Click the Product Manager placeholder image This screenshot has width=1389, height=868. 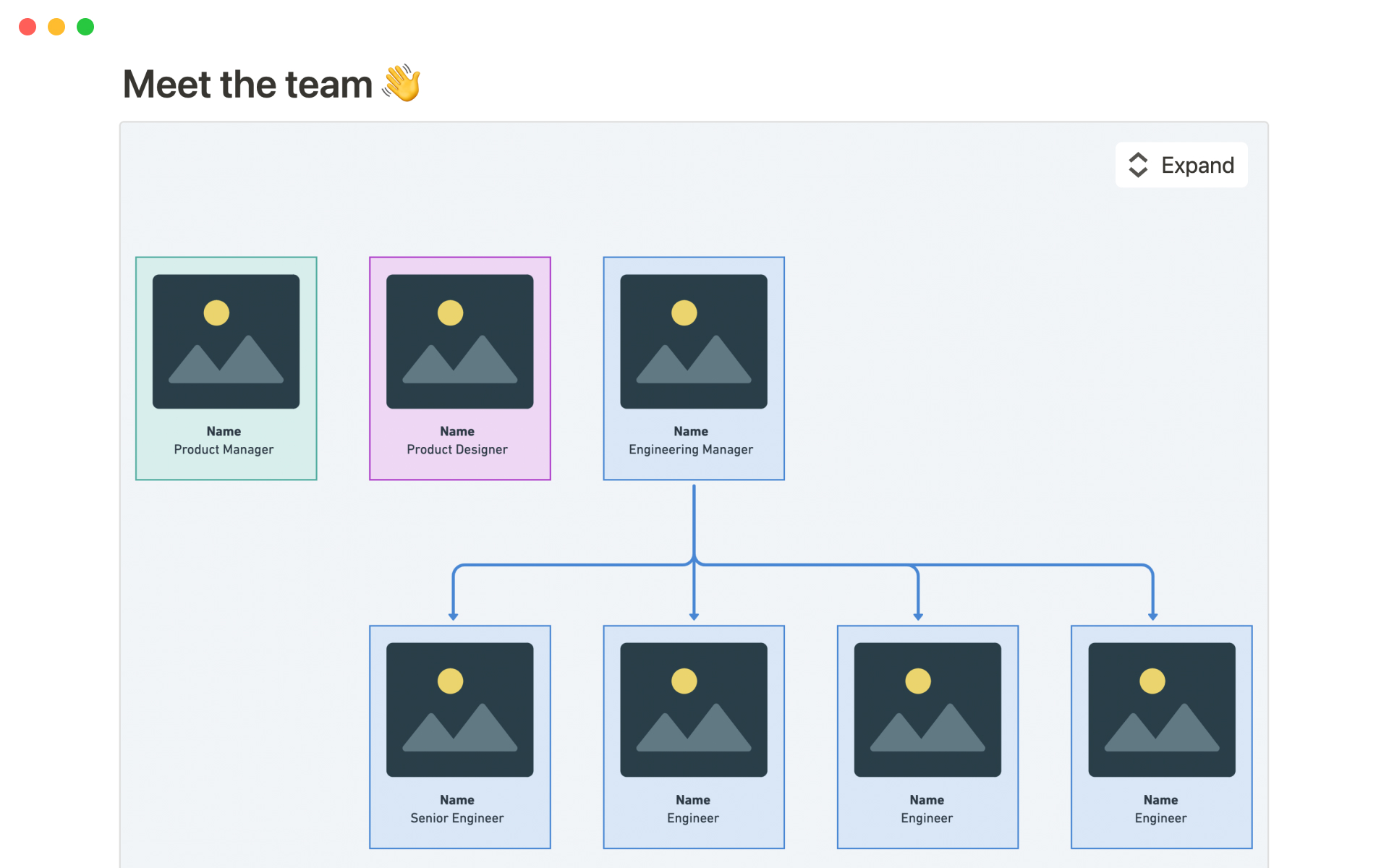[x=225, y=340]
